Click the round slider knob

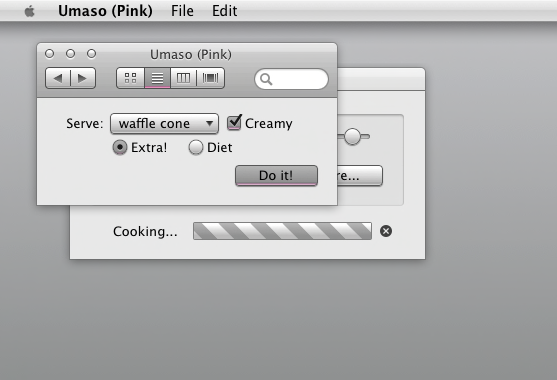pos(352,136)
